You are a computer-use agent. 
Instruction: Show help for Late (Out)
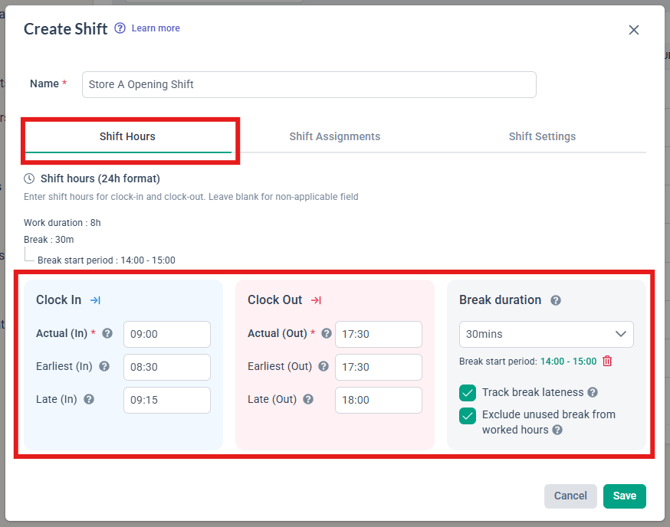(308, 399)
